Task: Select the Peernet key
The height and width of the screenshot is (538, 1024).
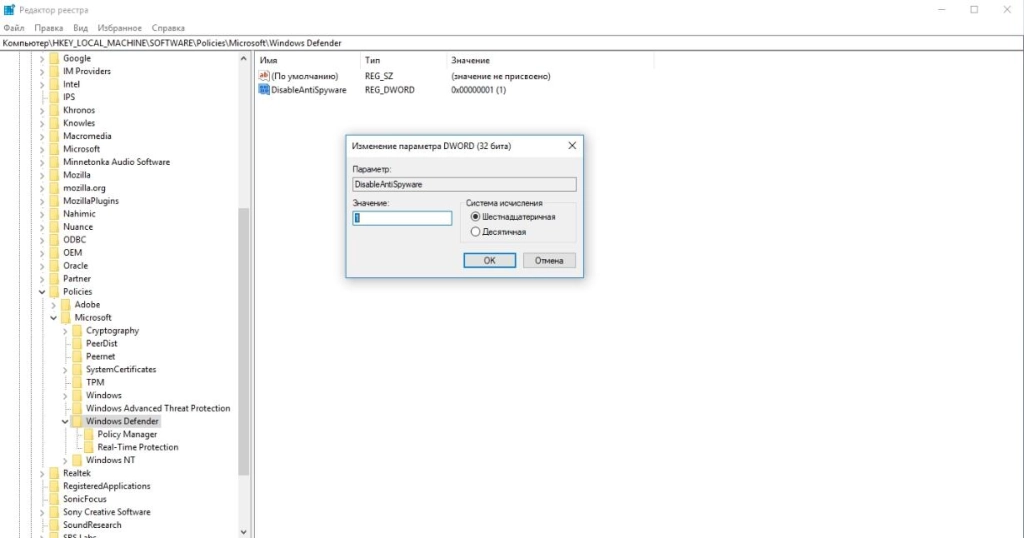Action: tap(101, 356)
